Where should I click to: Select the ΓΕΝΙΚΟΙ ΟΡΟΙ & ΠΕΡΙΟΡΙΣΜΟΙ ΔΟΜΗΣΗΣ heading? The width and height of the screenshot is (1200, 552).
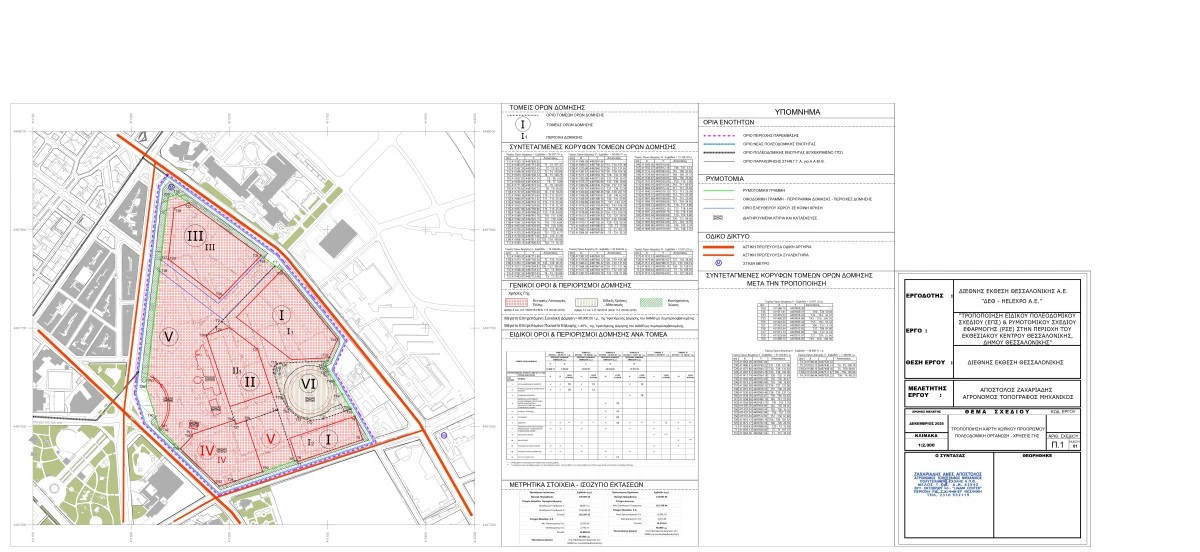pyautogui.click(x=598, y=284)
